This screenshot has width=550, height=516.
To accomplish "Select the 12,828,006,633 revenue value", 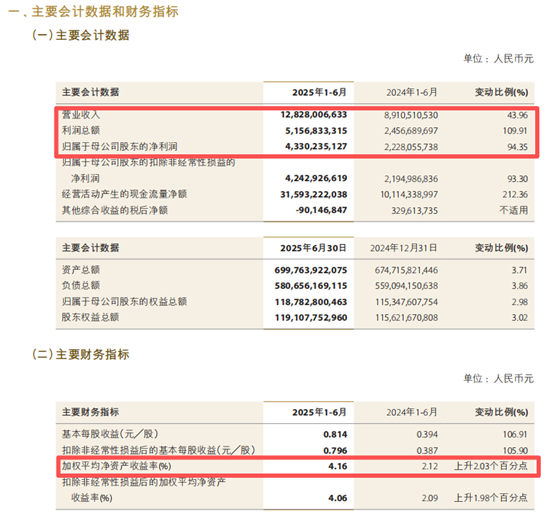I will coord(314,115).
